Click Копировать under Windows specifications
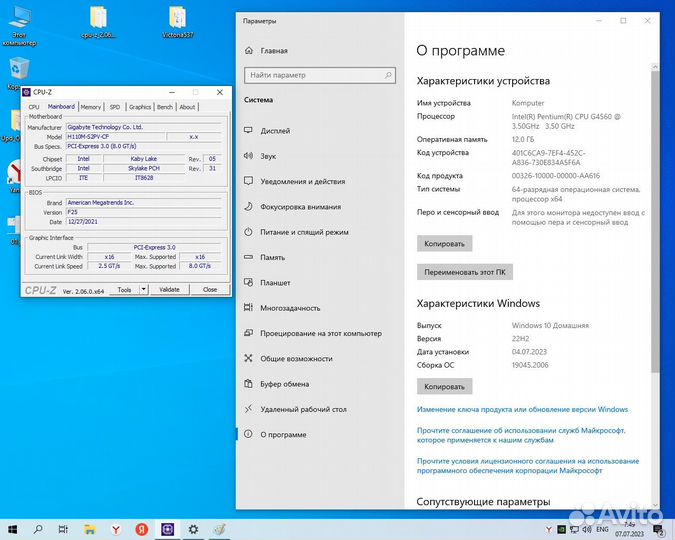The height and width of the screenshot is (540, 675). [444, 387]
